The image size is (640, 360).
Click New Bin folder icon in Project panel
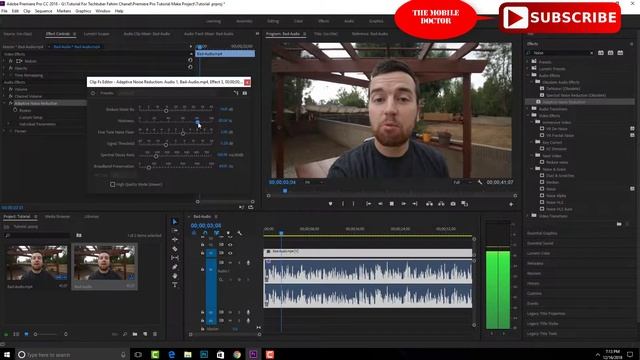click(135, 334)
